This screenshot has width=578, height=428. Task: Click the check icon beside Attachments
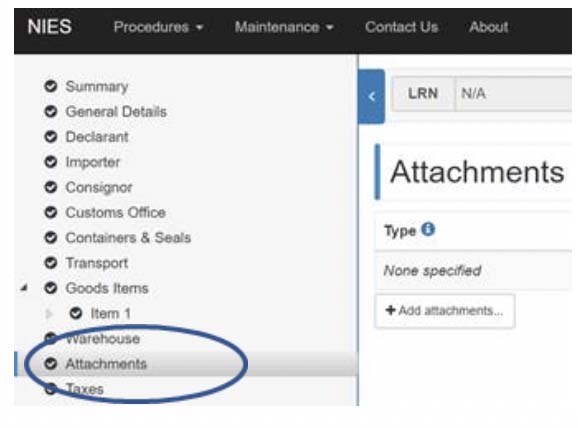(x=51, y=364)
